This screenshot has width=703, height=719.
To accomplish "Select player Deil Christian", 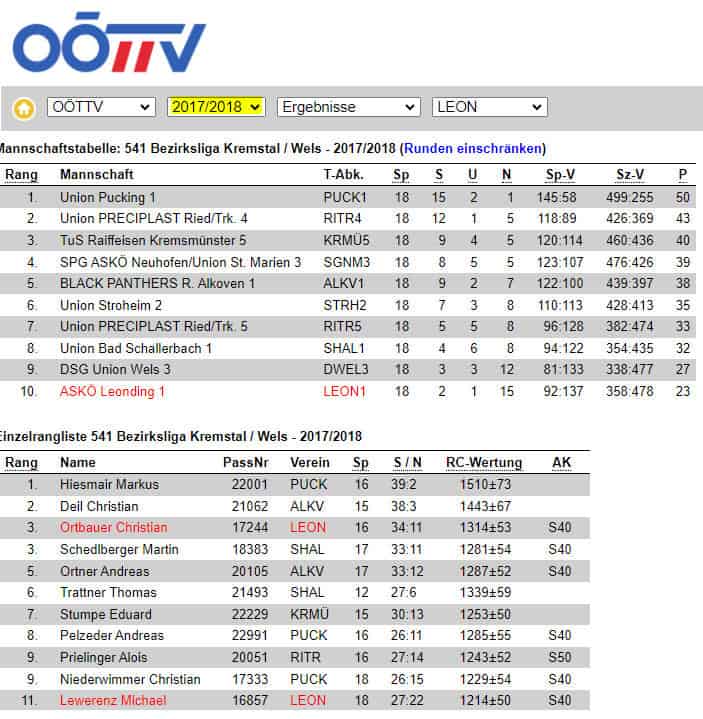I will coord(99,507).
